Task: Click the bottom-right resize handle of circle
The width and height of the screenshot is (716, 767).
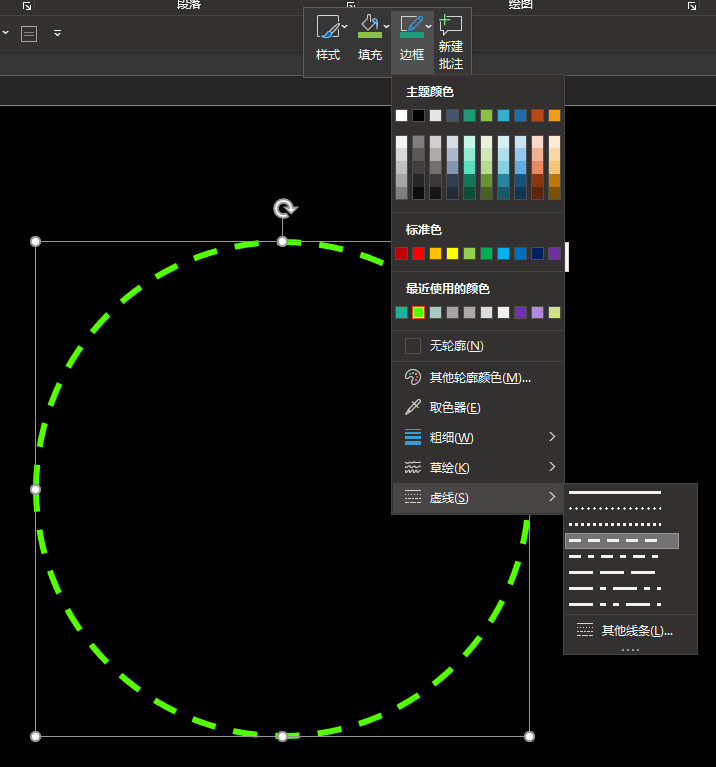Action: tap(529, 736)
